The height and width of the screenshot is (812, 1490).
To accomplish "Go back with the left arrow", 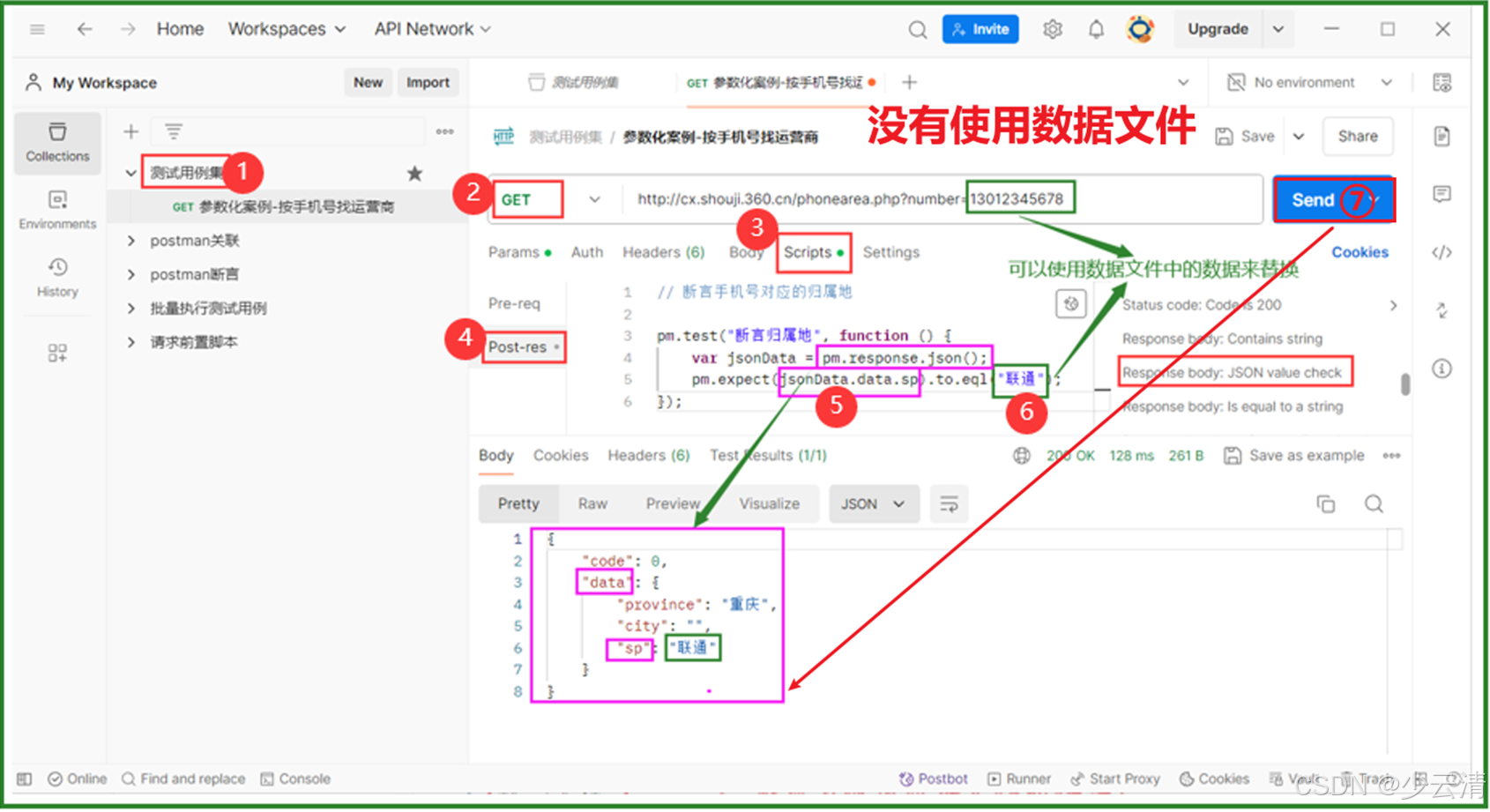I will point(84,29).
